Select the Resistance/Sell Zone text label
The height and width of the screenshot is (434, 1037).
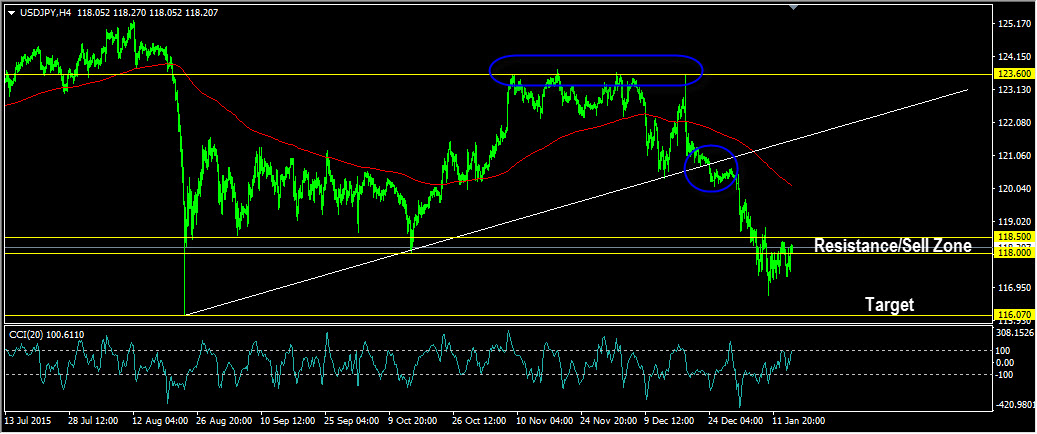tap(892, 246)
